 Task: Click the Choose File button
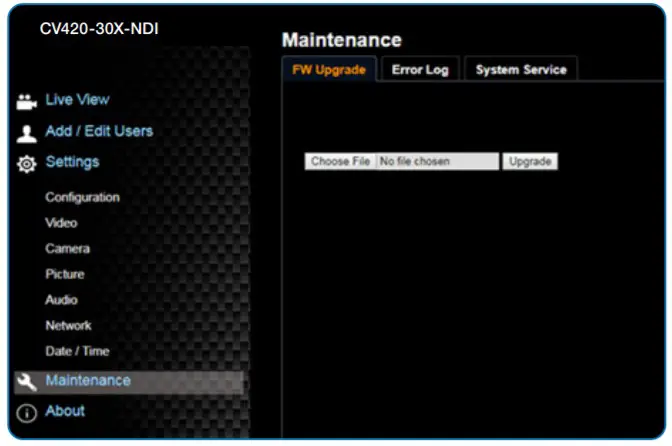click(340, 162)
